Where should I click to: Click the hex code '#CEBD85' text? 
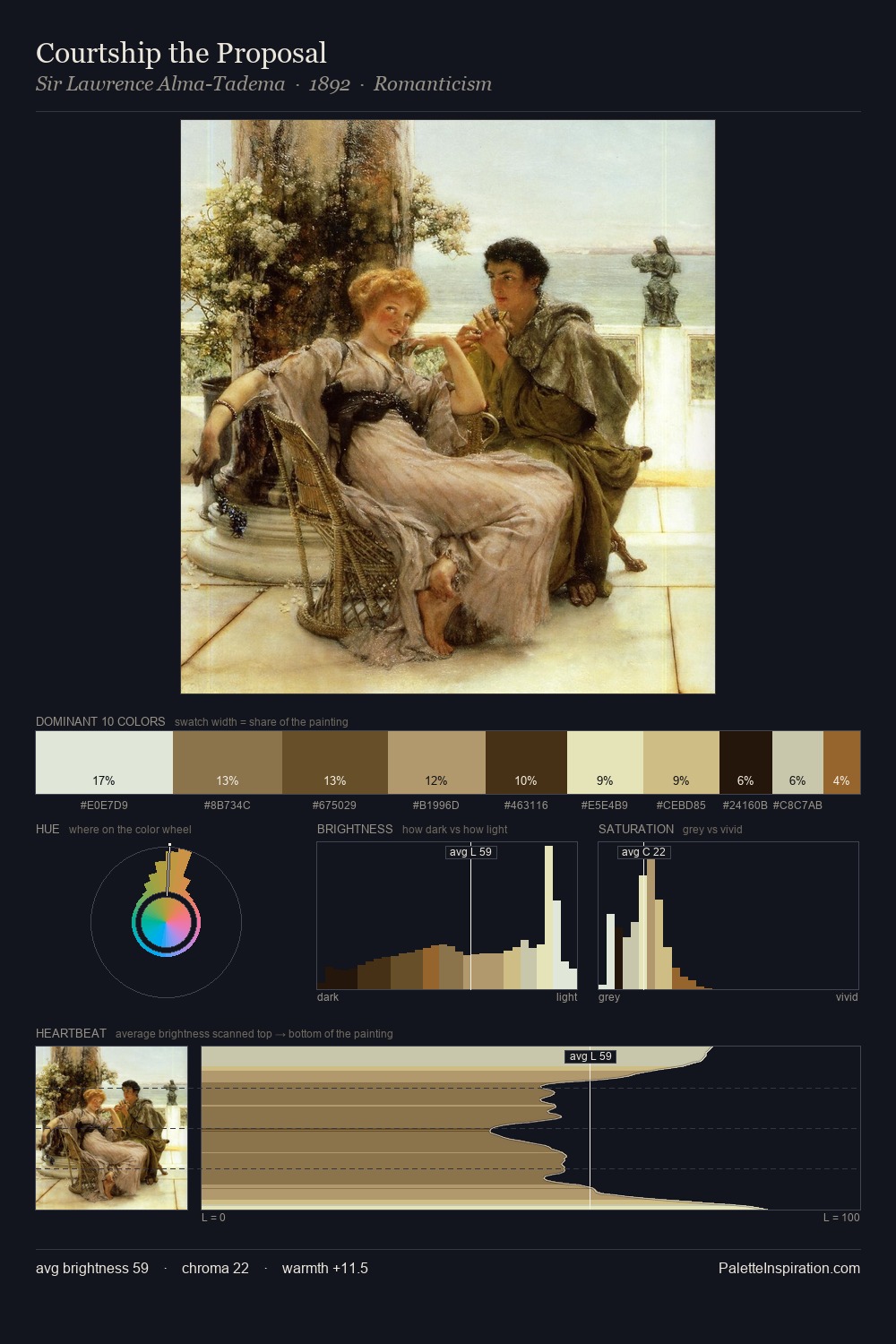(x=681, y=805)
